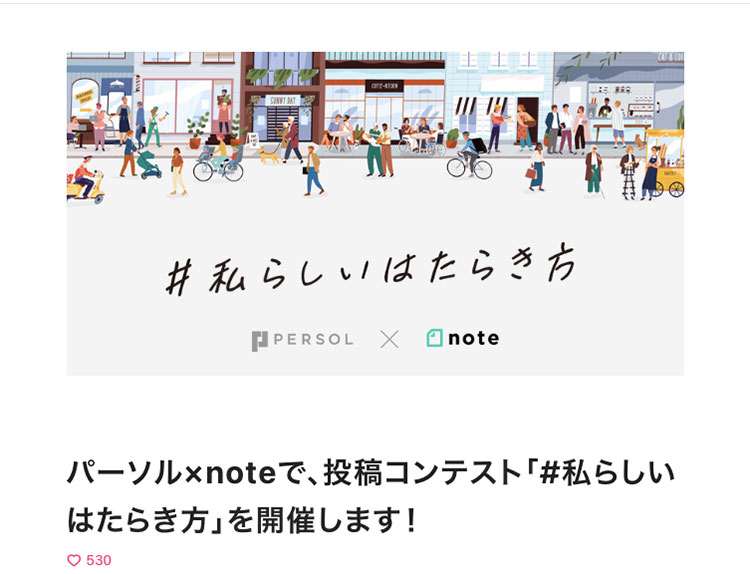
Task: Click the dark cafe storefront sign
Action: (x=385, y=86)
